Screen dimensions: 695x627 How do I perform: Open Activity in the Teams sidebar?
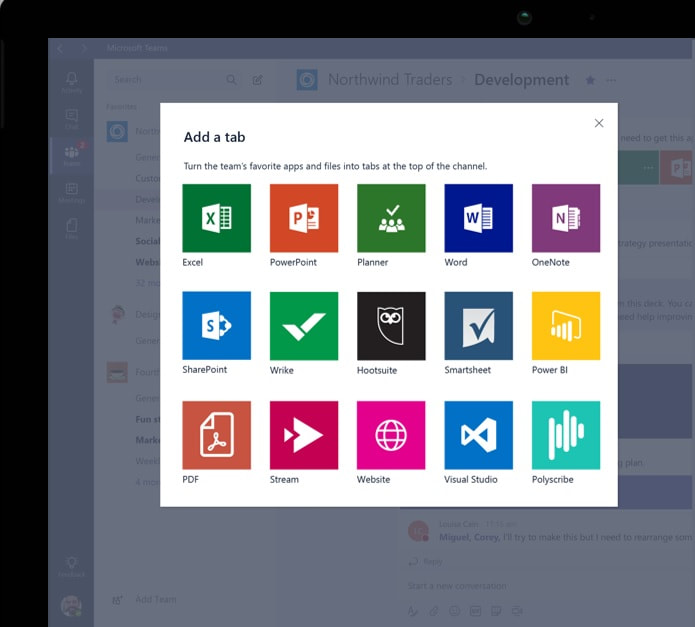71,82
